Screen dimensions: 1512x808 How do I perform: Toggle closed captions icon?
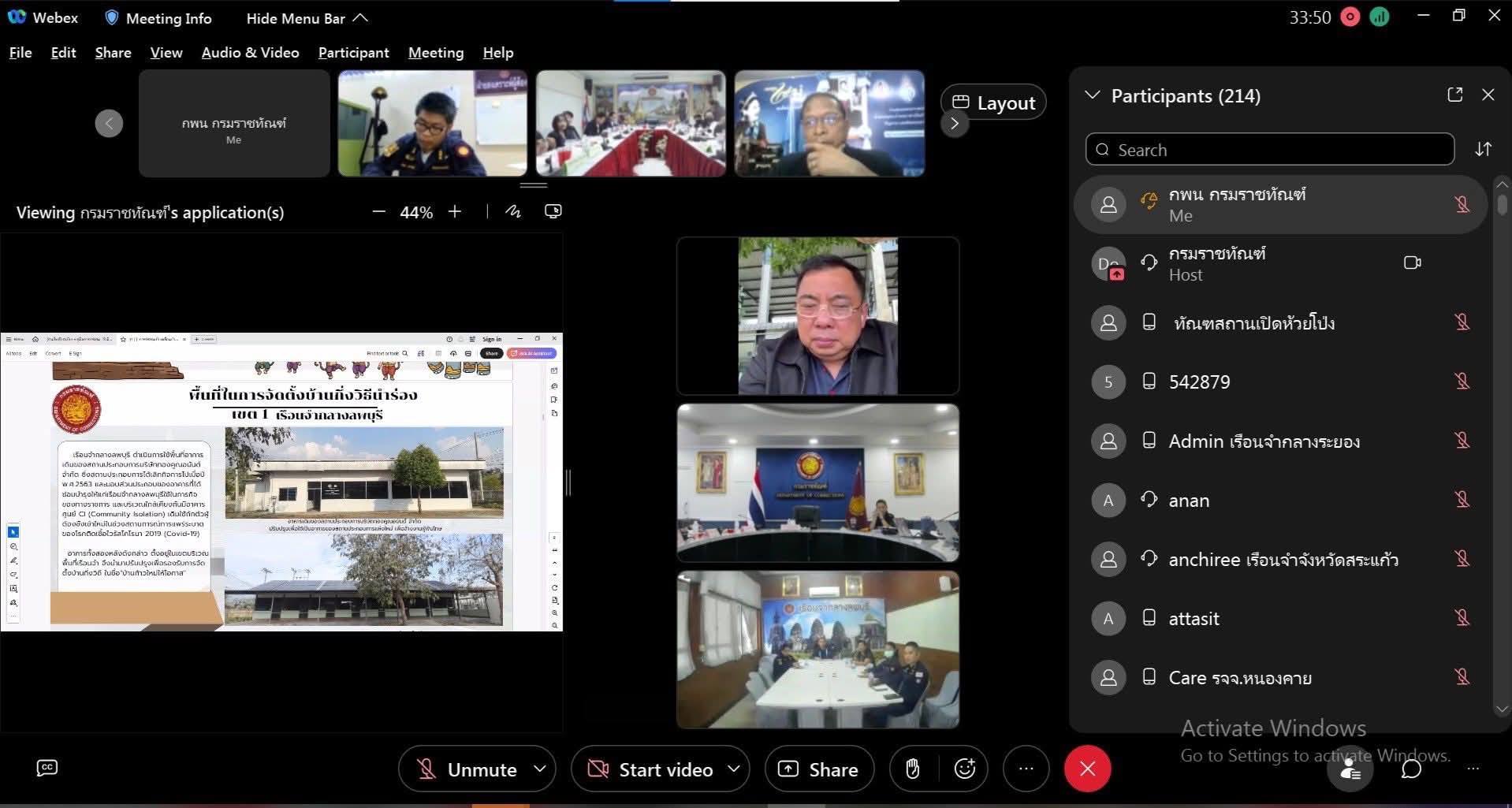coord(47,768)
